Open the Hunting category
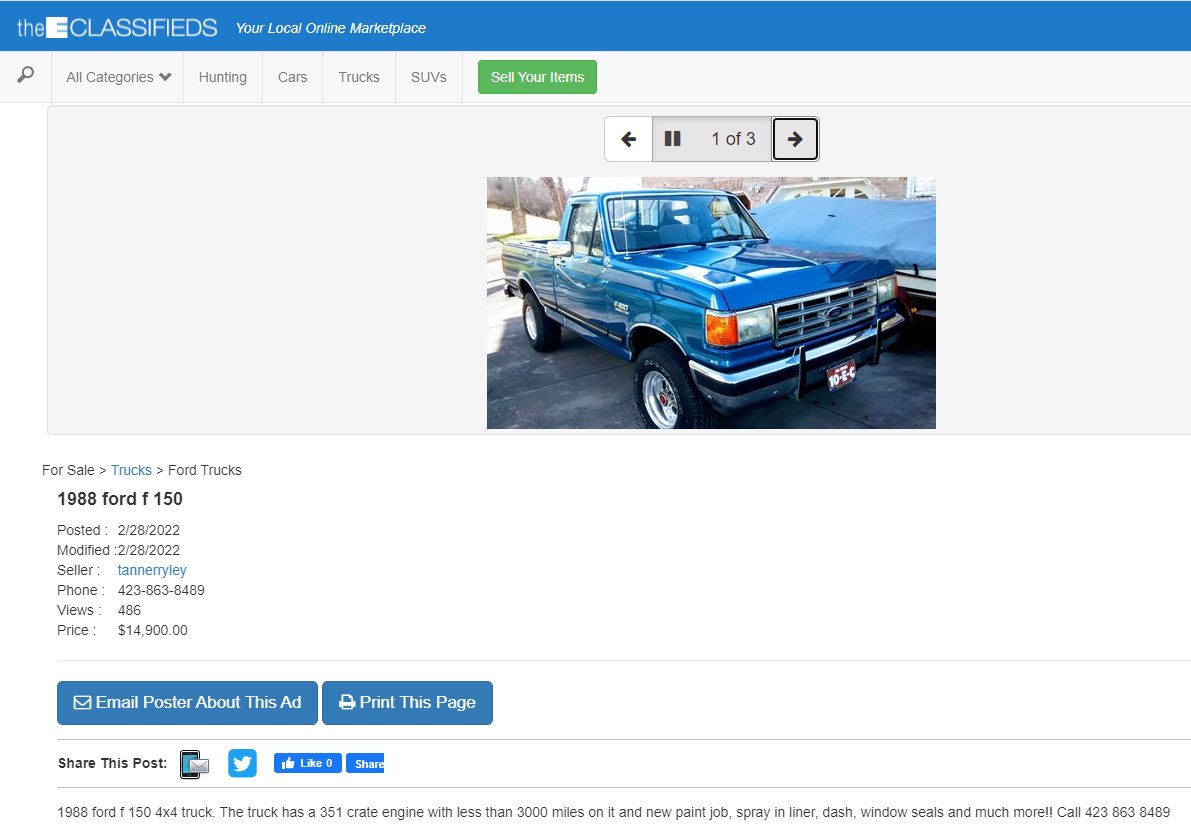The image size is (1191, 840). pos(223,77)
